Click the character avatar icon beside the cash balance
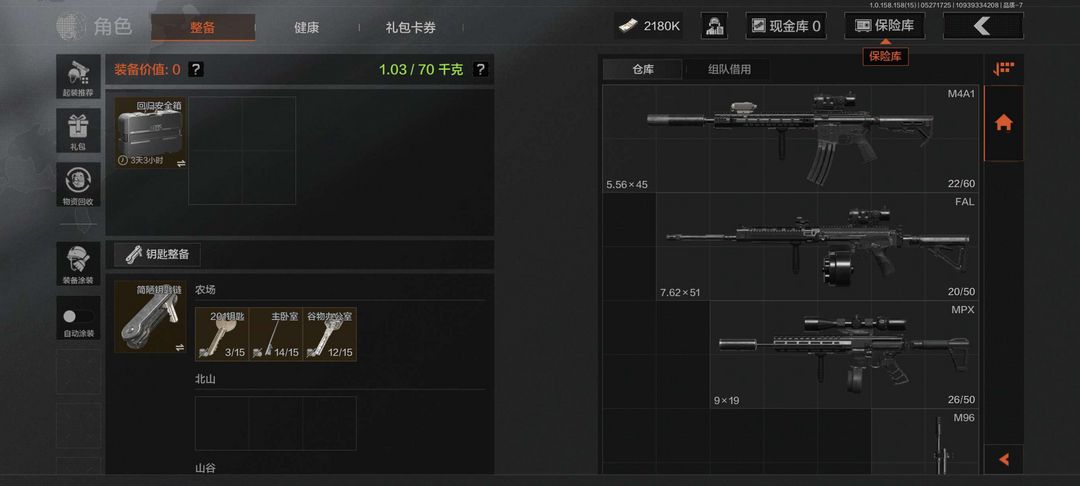The width and height of the screenshot is (1080, 486). 714,26
